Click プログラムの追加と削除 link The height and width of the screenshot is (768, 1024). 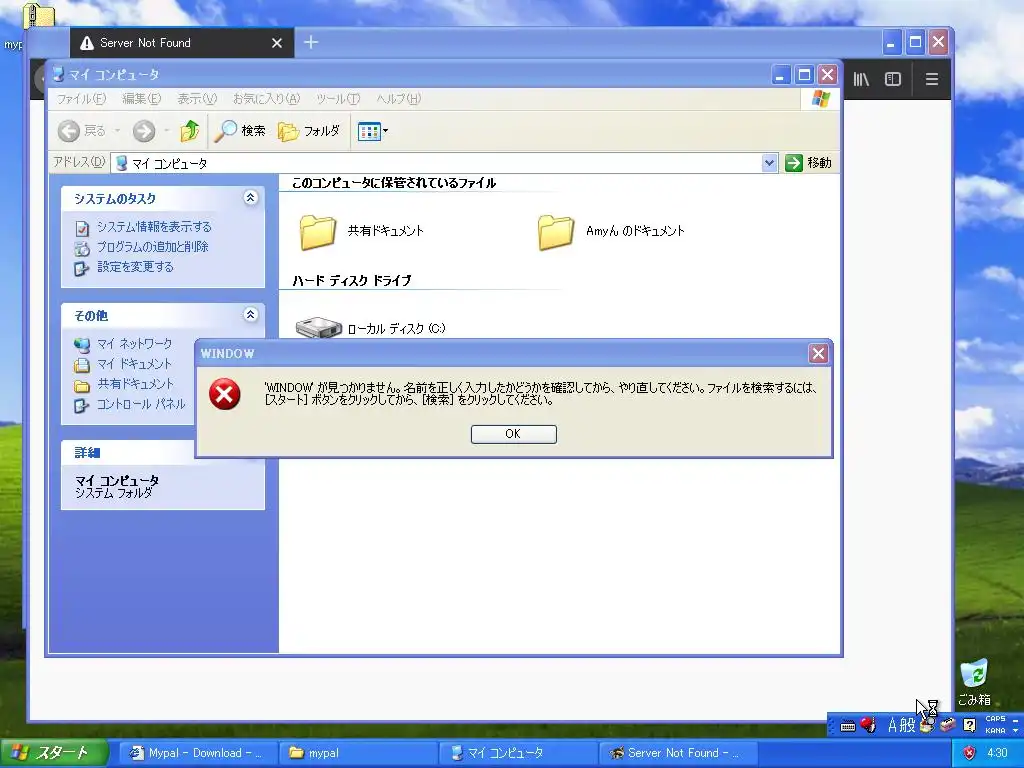[x=153, y=247]
